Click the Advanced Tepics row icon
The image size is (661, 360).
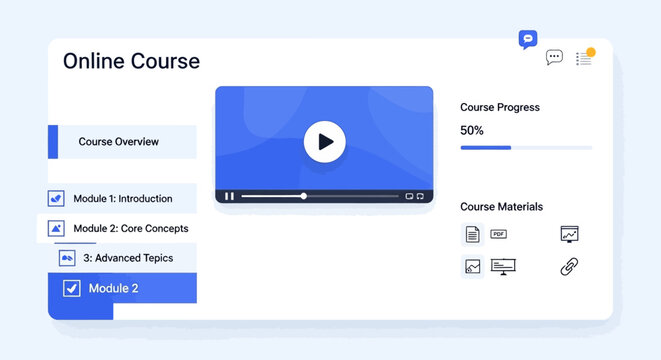coord(67,258)
